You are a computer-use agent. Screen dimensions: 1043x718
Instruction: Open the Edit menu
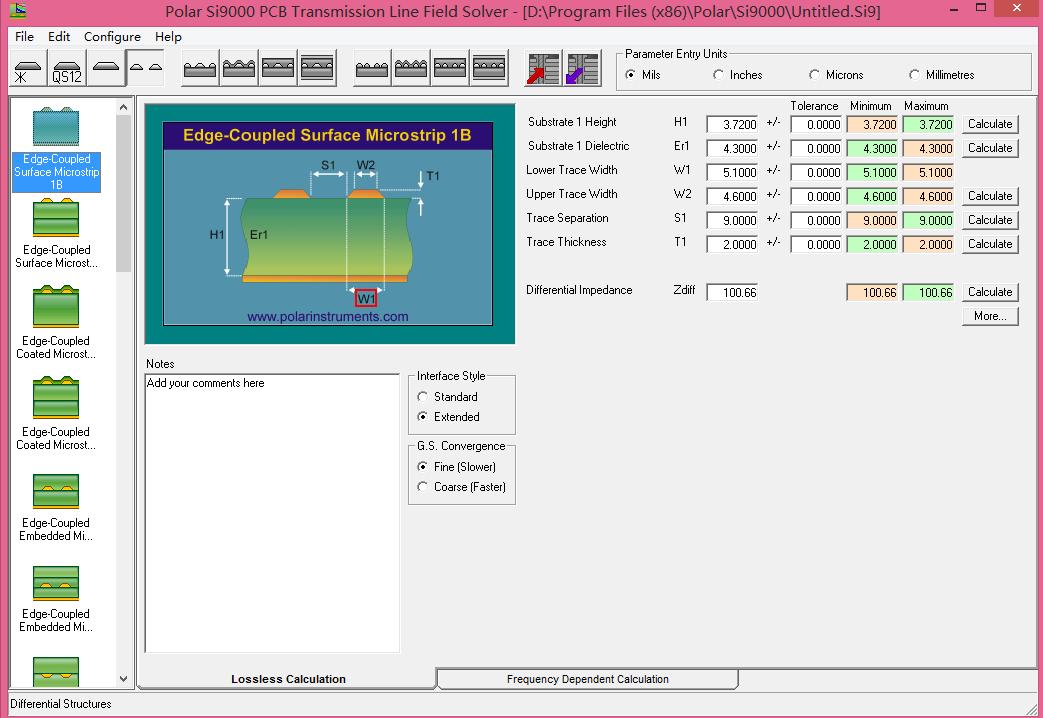coord(59,37)
